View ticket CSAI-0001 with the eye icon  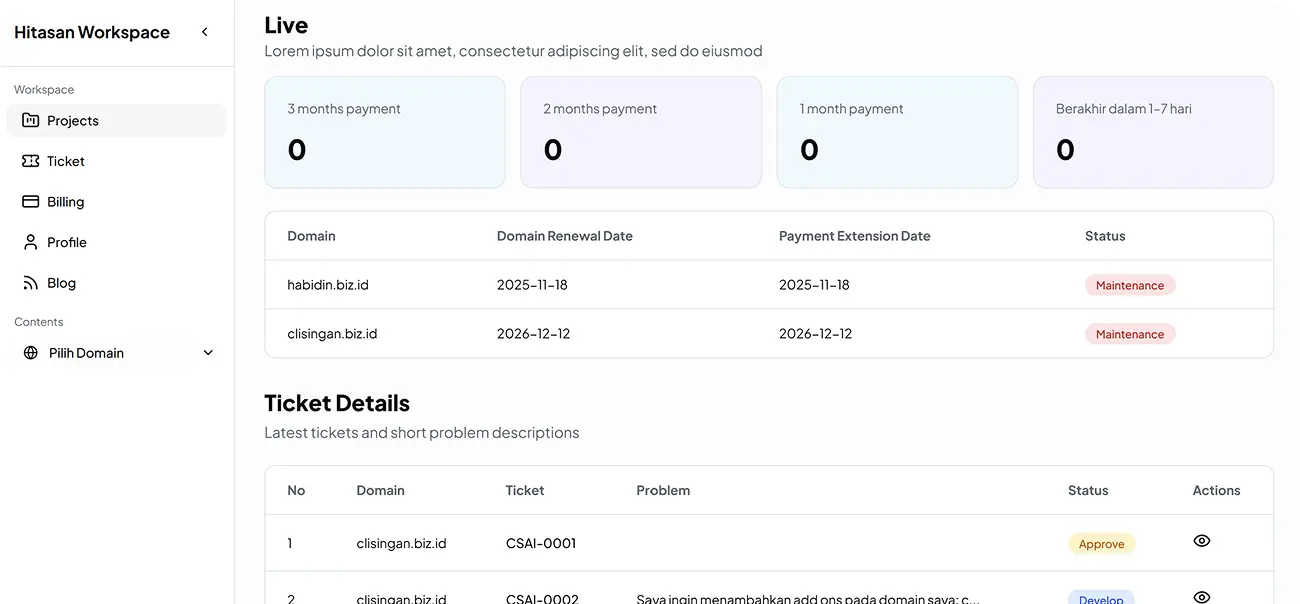pos(1202,541)
